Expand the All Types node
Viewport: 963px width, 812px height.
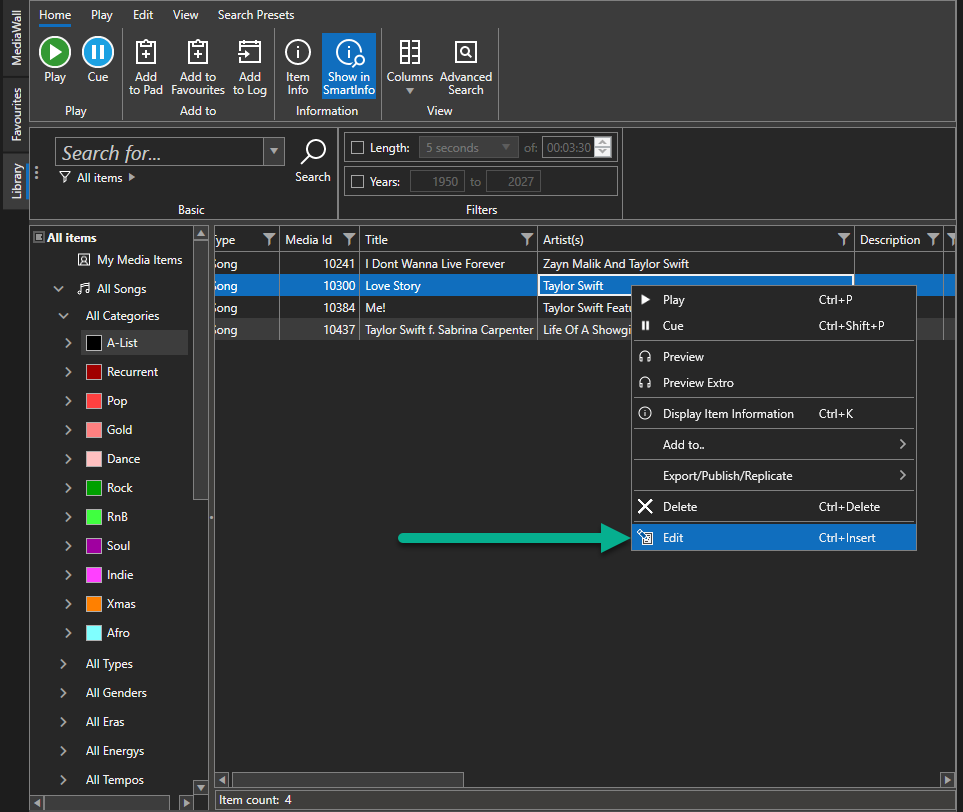point(63,663)
